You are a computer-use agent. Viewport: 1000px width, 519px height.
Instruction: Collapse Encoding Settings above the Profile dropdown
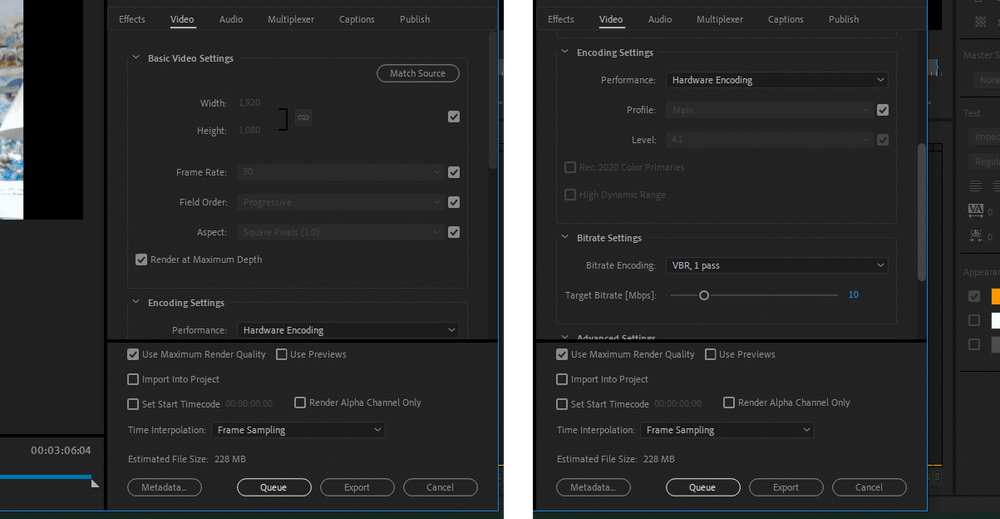pos(564,52)
